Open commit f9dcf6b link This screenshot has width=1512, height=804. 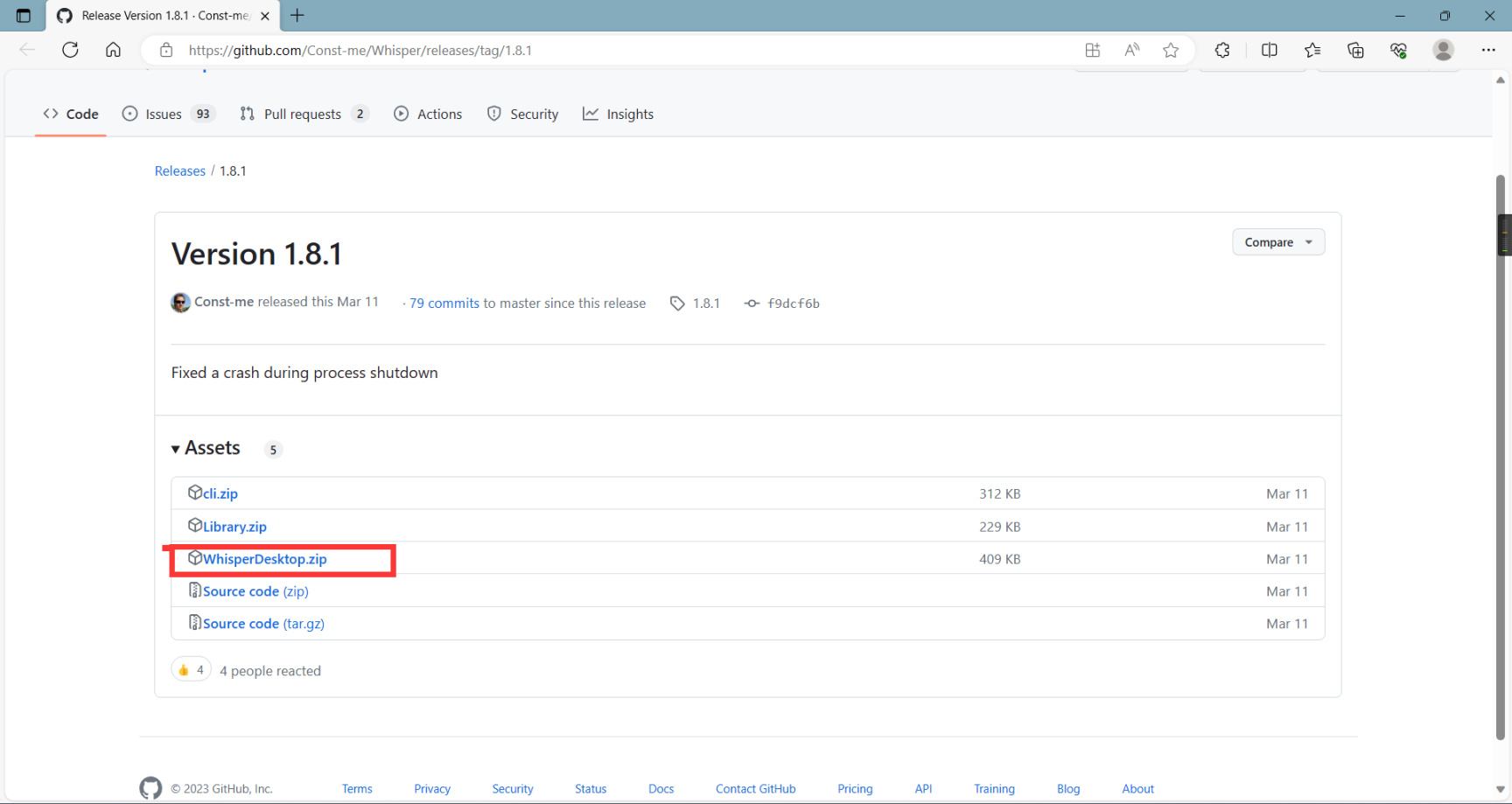point(794,304)
